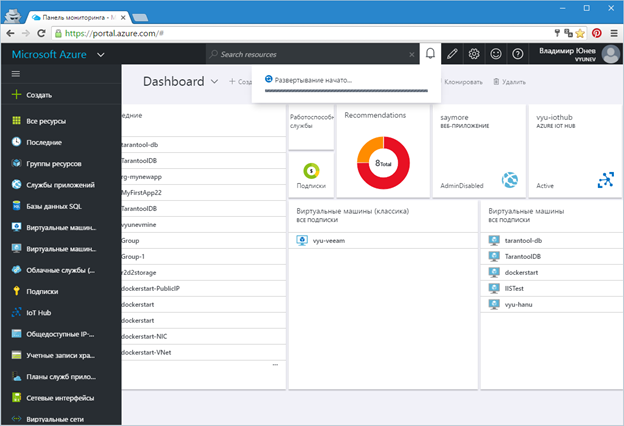
Task: Click IoT Hub sidebar icon
Action: (16, 312)
